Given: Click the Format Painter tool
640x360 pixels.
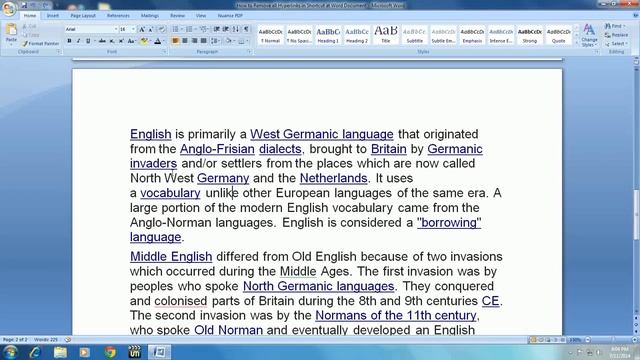Looking at the screenshot, I should click(40, 43).
